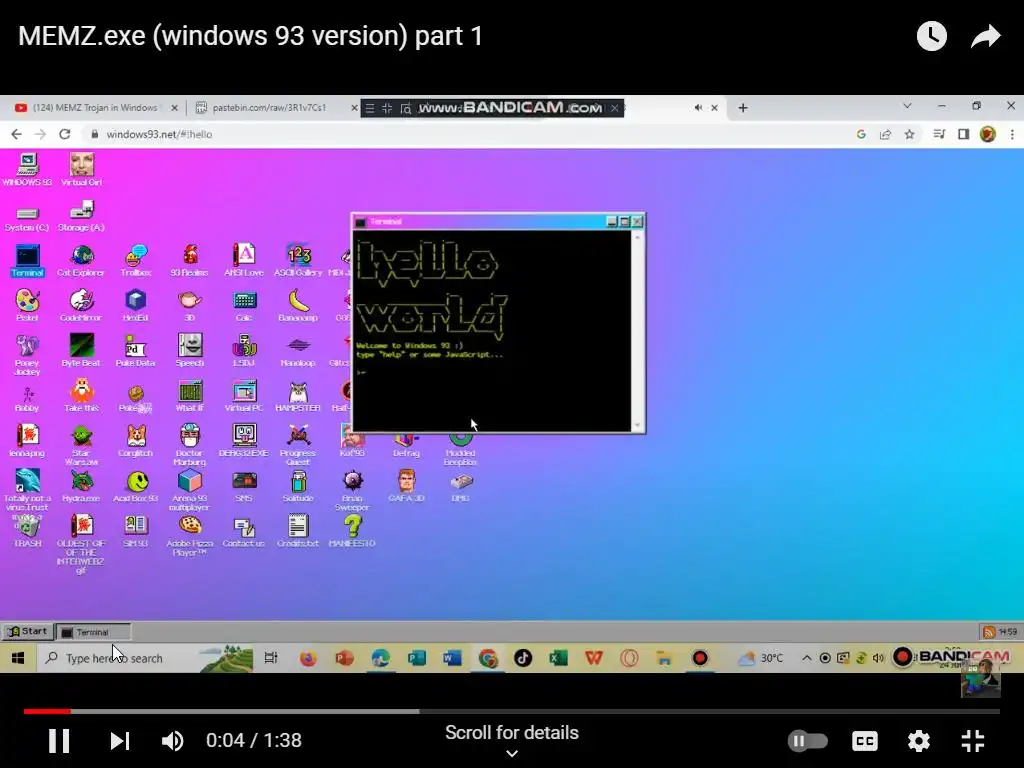Show hidden system tray icons
The image size is (1024, 768).
(807, 658)
